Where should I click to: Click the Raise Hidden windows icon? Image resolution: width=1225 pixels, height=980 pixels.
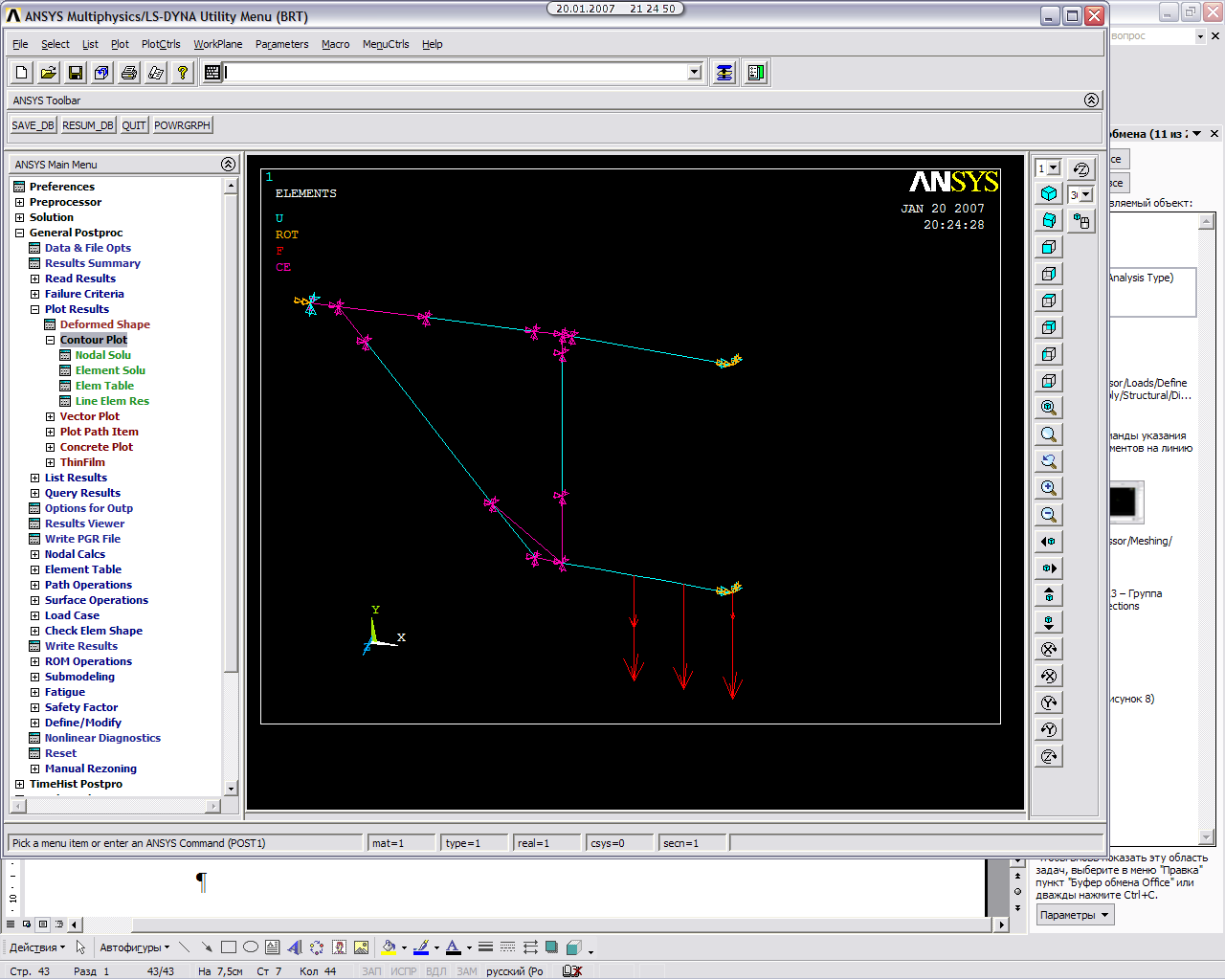click(724, 73)
